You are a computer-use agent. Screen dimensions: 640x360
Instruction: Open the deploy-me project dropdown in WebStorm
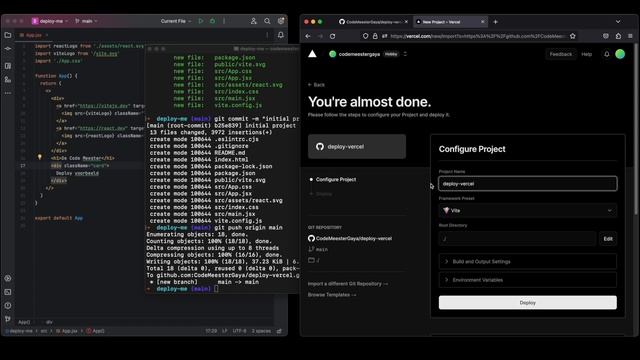(x=50, y=21)
